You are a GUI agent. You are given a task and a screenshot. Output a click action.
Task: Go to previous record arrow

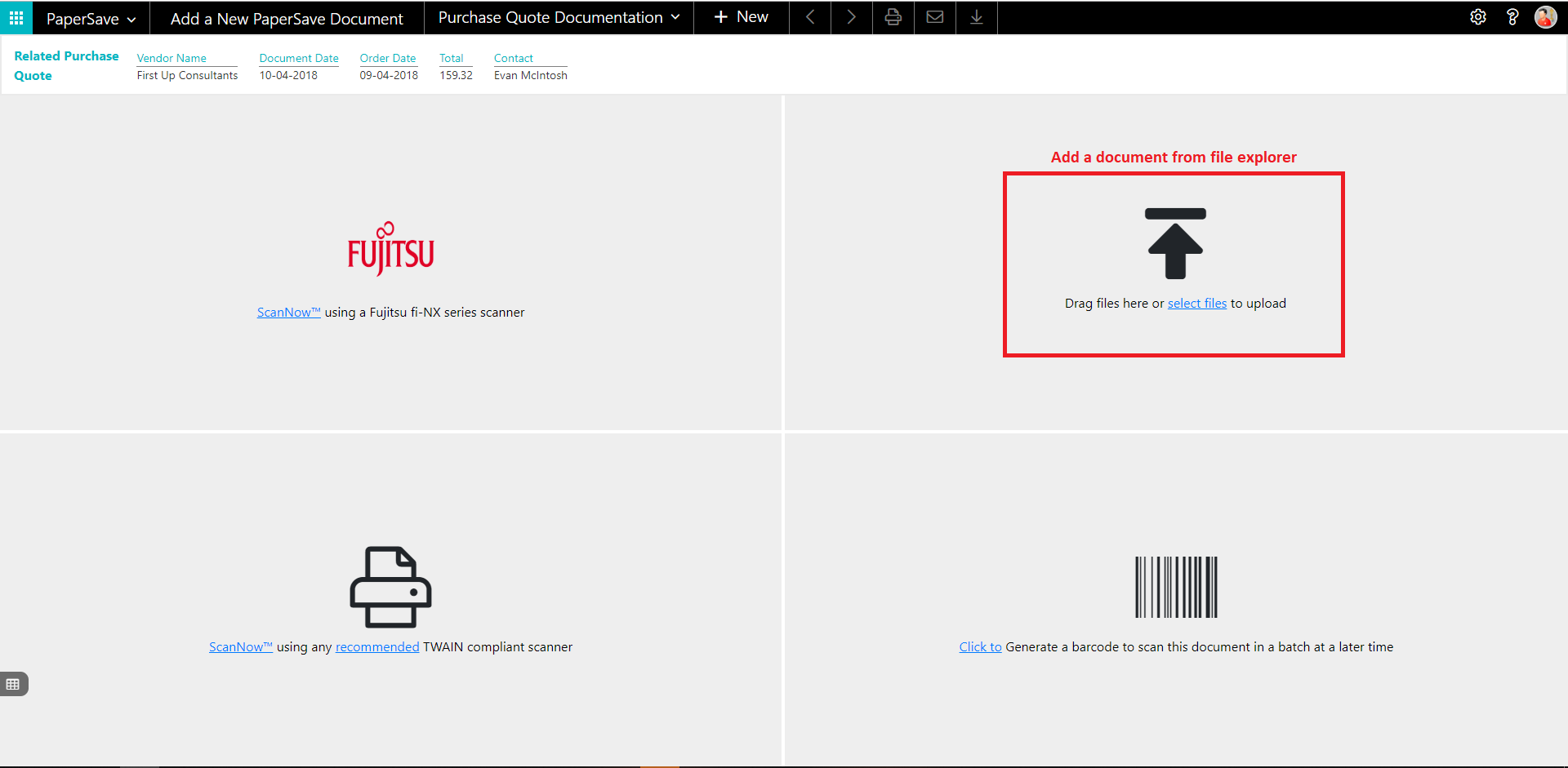point(810,17)
